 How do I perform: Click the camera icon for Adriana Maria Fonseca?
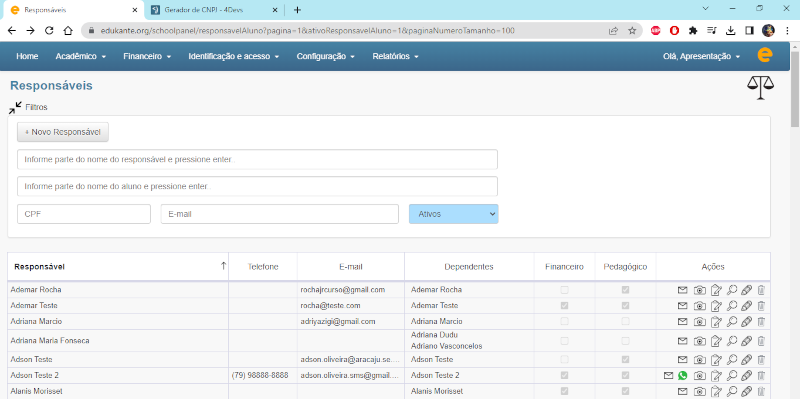[x=700, y=341]
